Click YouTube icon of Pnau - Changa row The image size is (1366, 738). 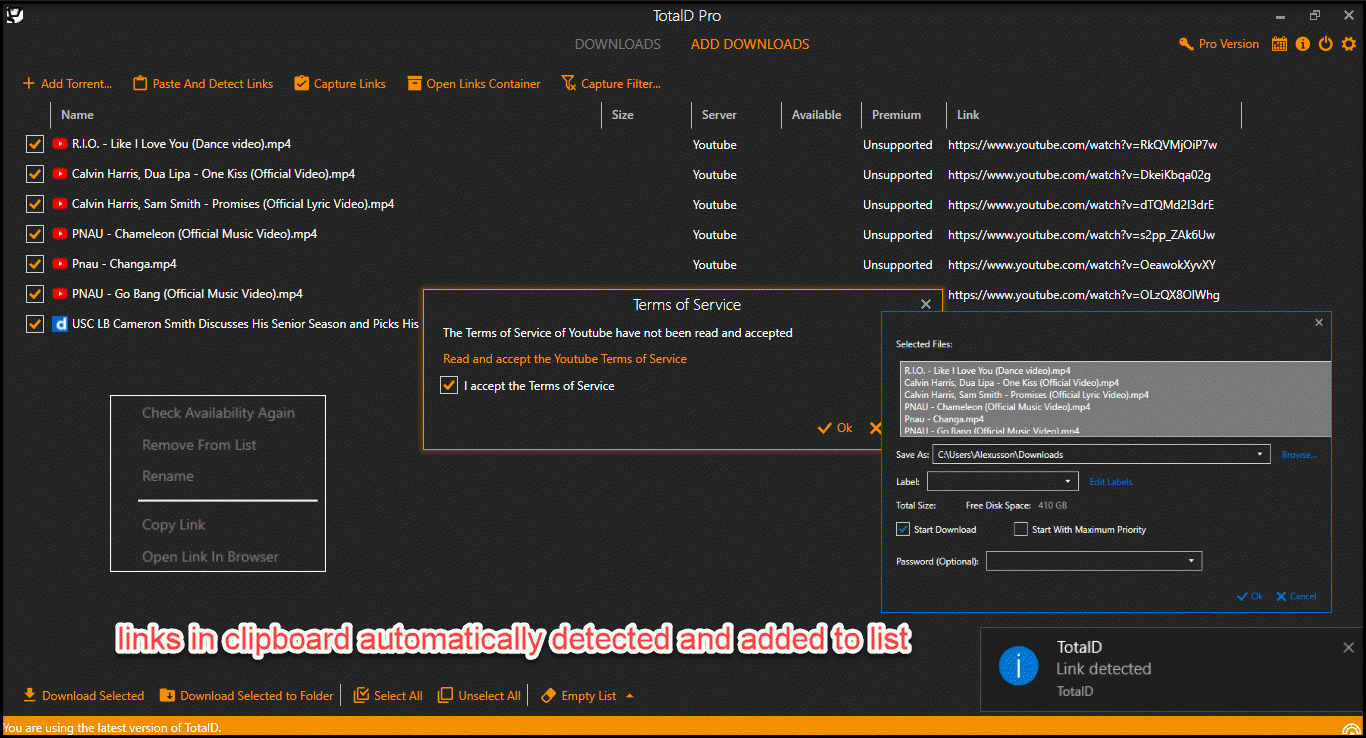point(60,264)
